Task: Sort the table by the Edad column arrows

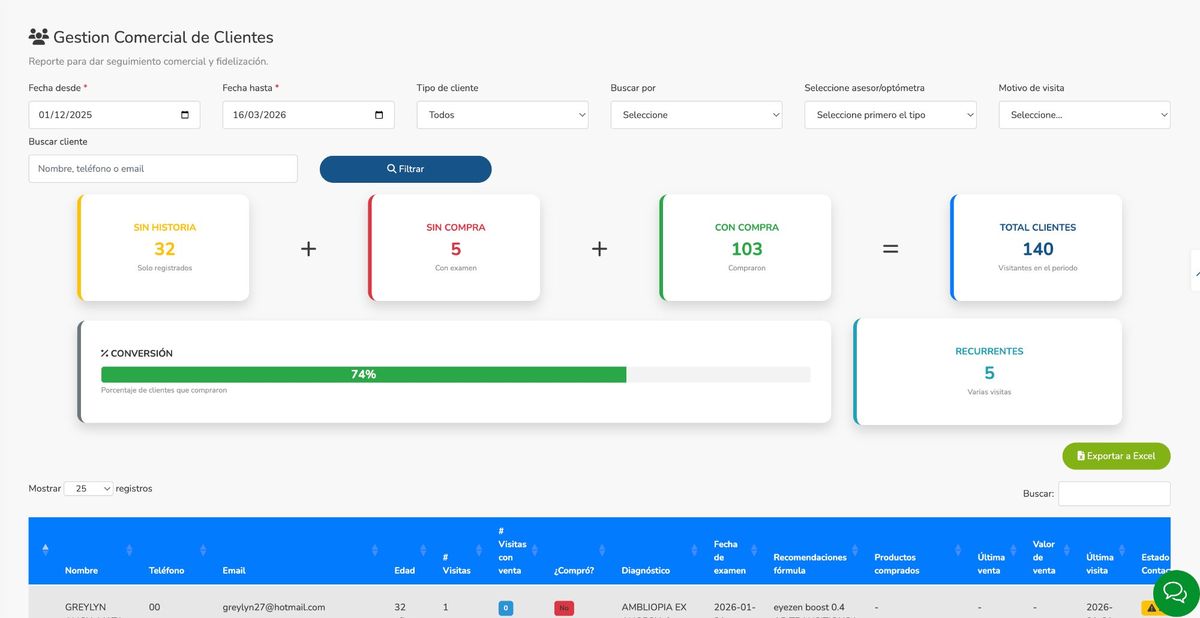Action: pyautogui.click(x=421, y=550)
